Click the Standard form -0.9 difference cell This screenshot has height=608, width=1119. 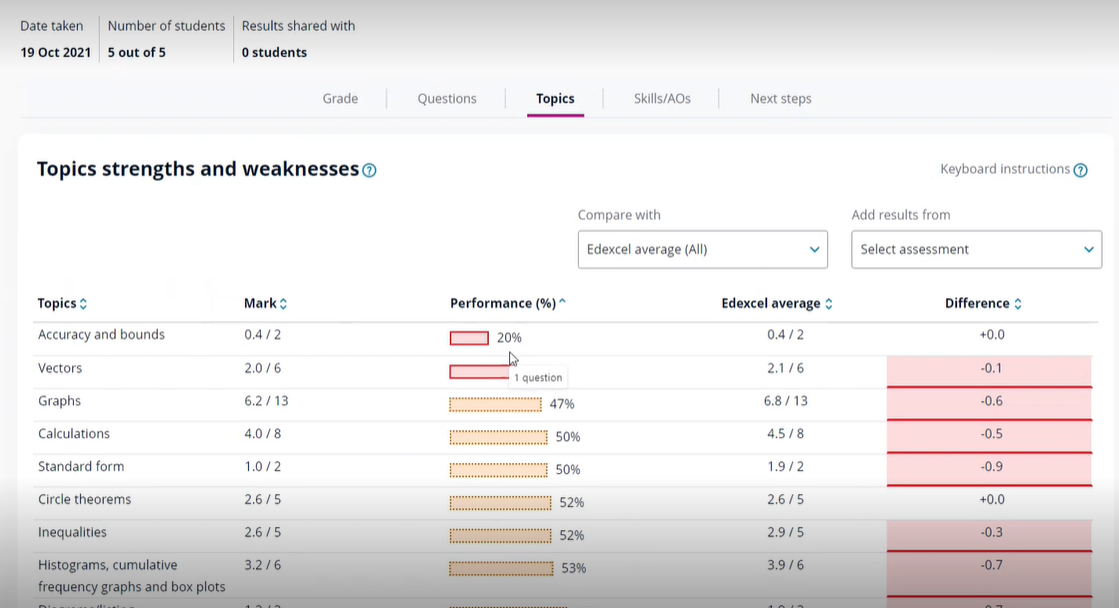tap(991, 467)
